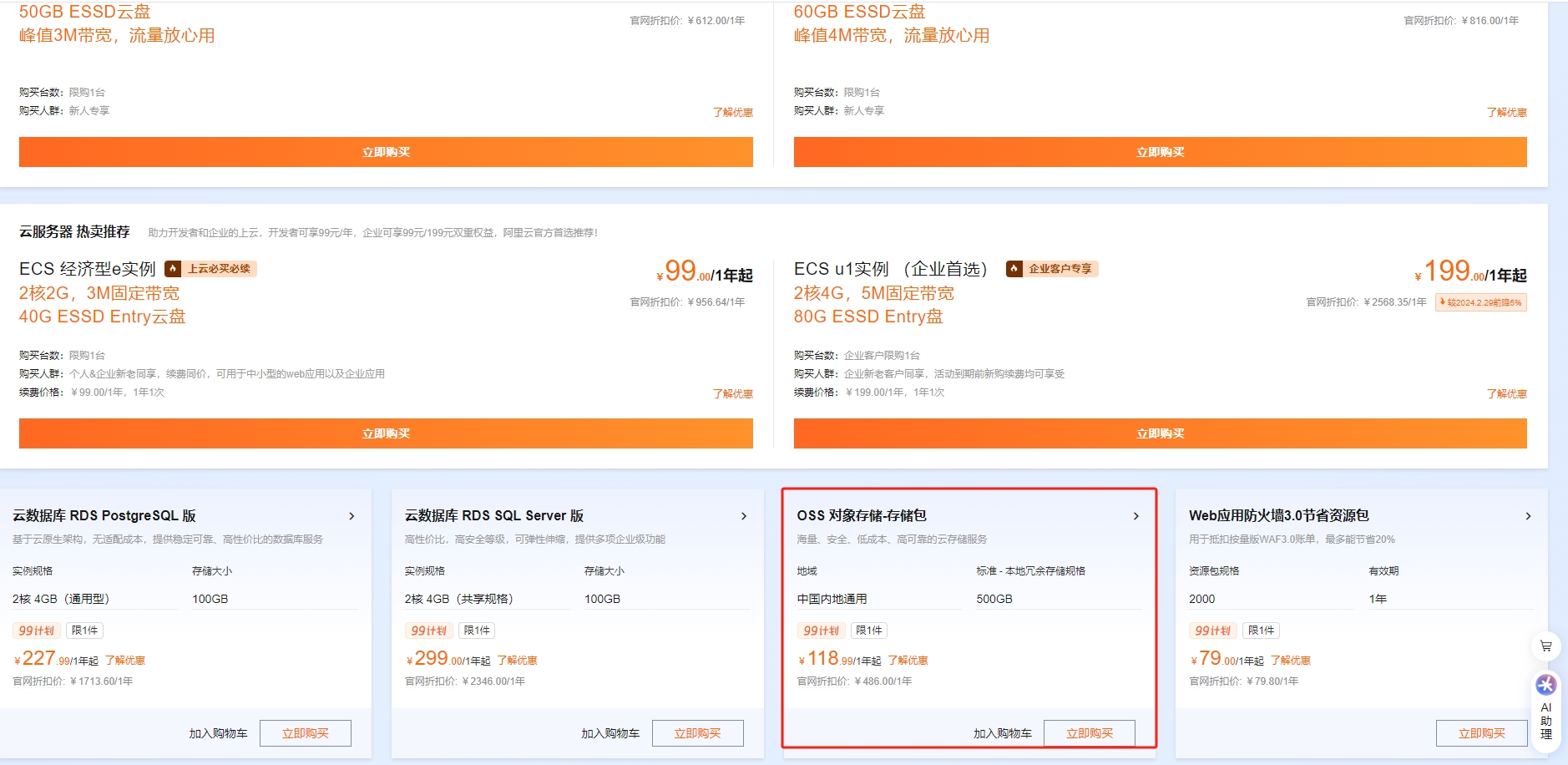Click 官网折扣价 ¥2568.35/1年 text
The width and height of the screenshot is (1568, 765).
coord(1367,302)
